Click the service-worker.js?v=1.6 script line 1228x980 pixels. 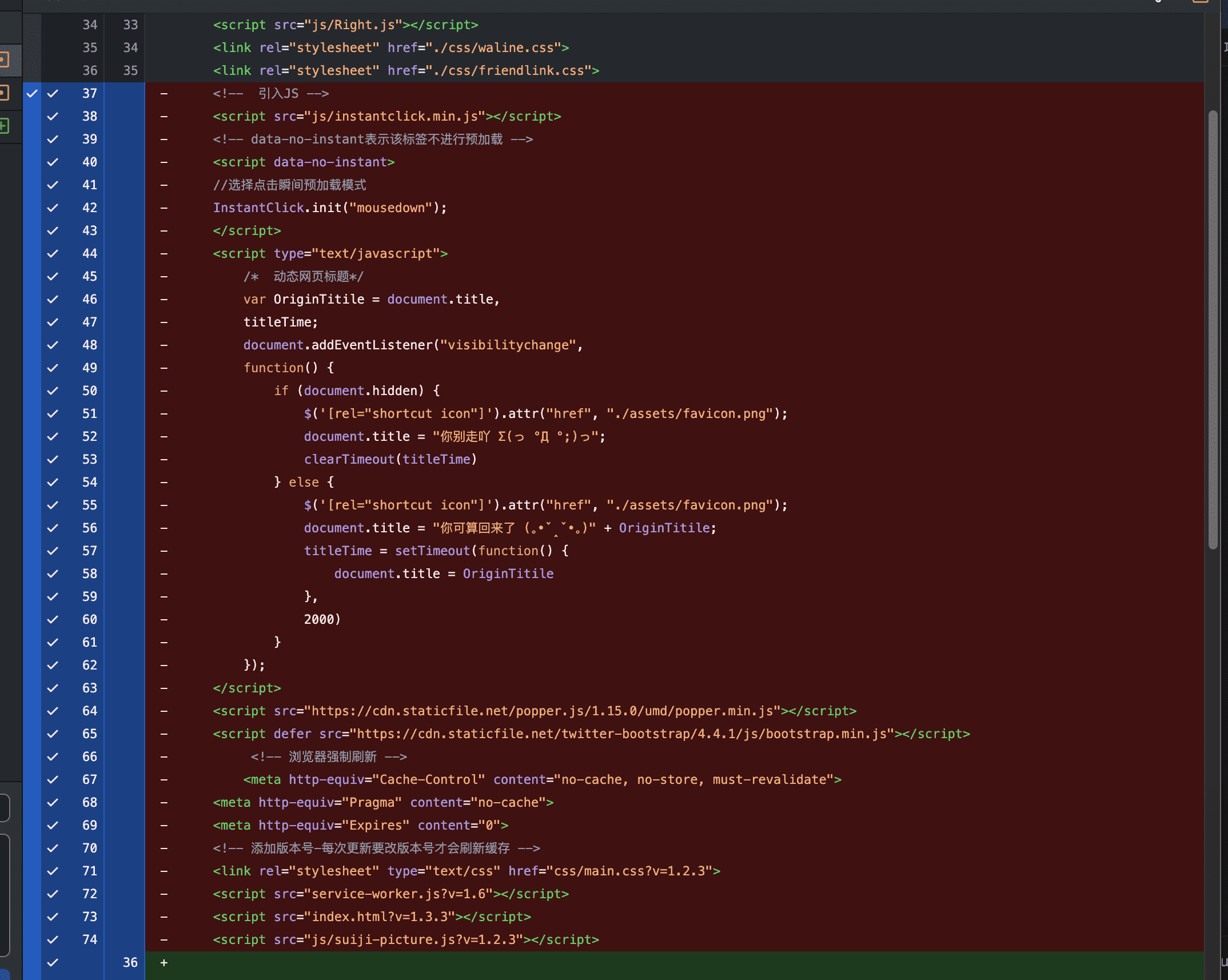[x=391, y=894]
